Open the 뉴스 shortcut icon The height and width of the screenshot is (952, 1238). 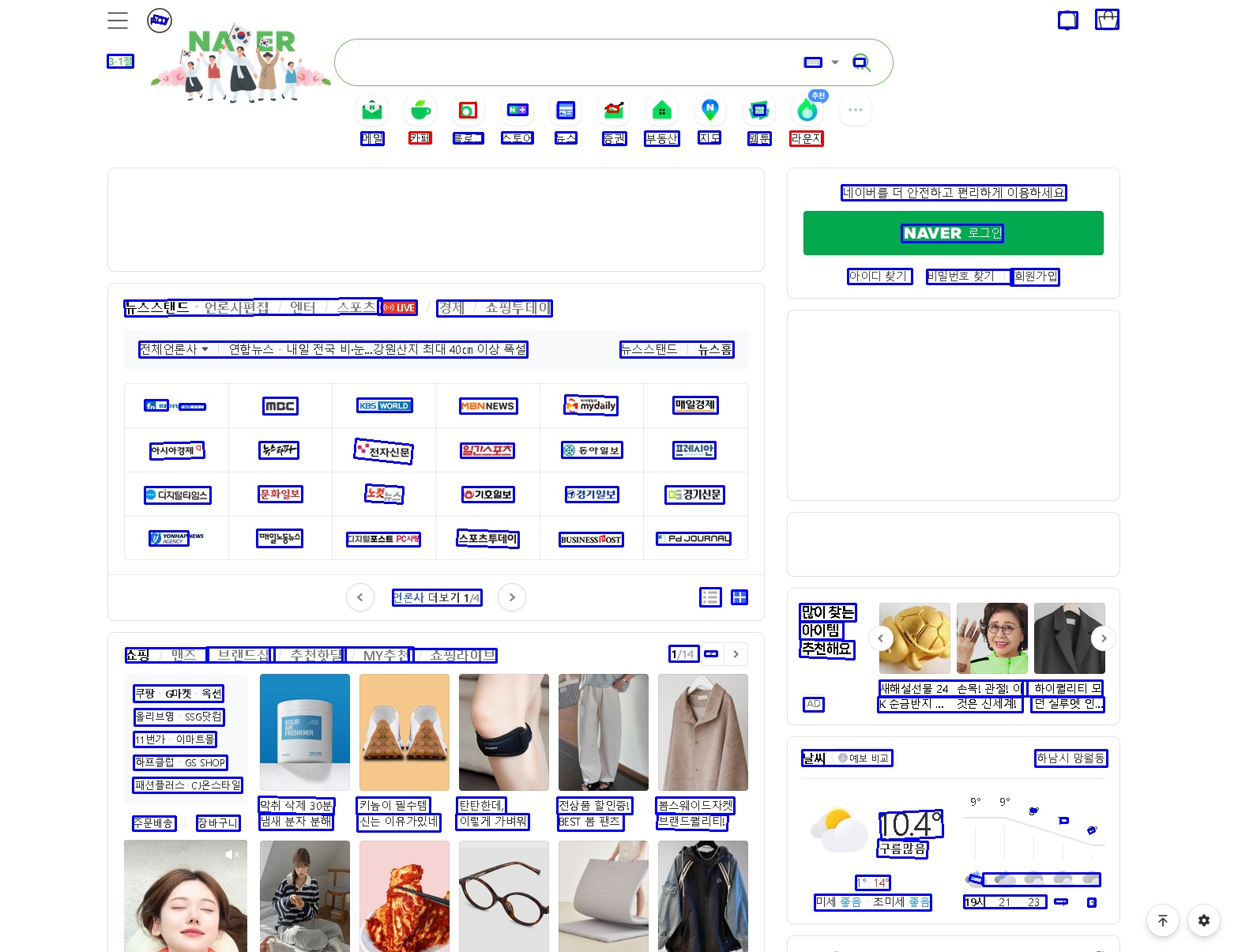[x=566, y=110]
